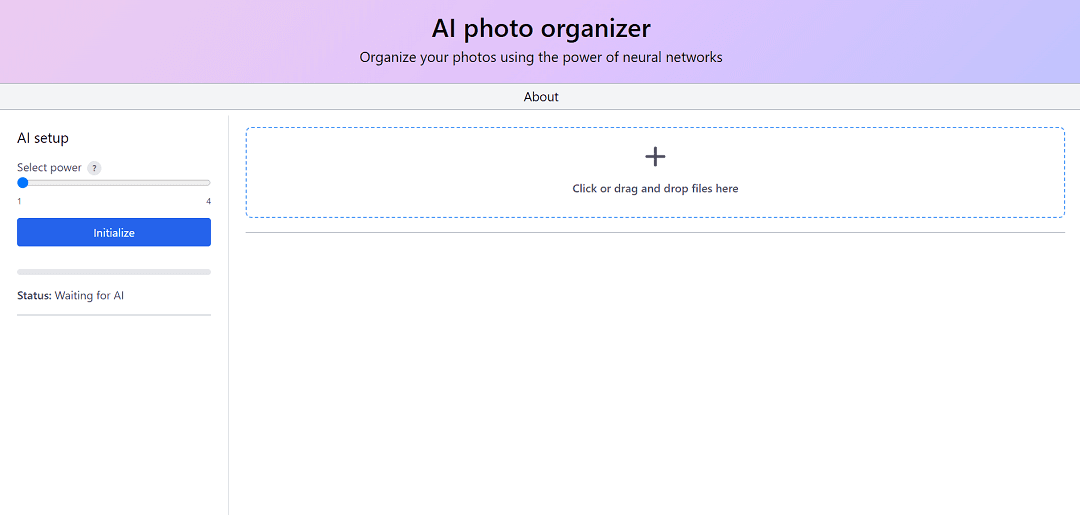The width and height of the screenshot is (1080, 515).
Task: Click the AI setup heading
Action: click(x=43, y=138)
